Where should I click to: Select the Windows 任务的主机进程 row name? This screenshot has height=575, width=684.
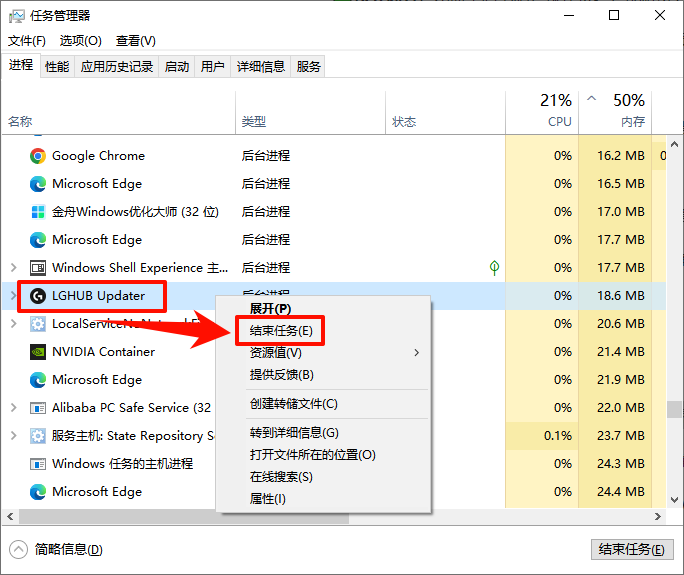pyautogui.click(x=122, y=464)
